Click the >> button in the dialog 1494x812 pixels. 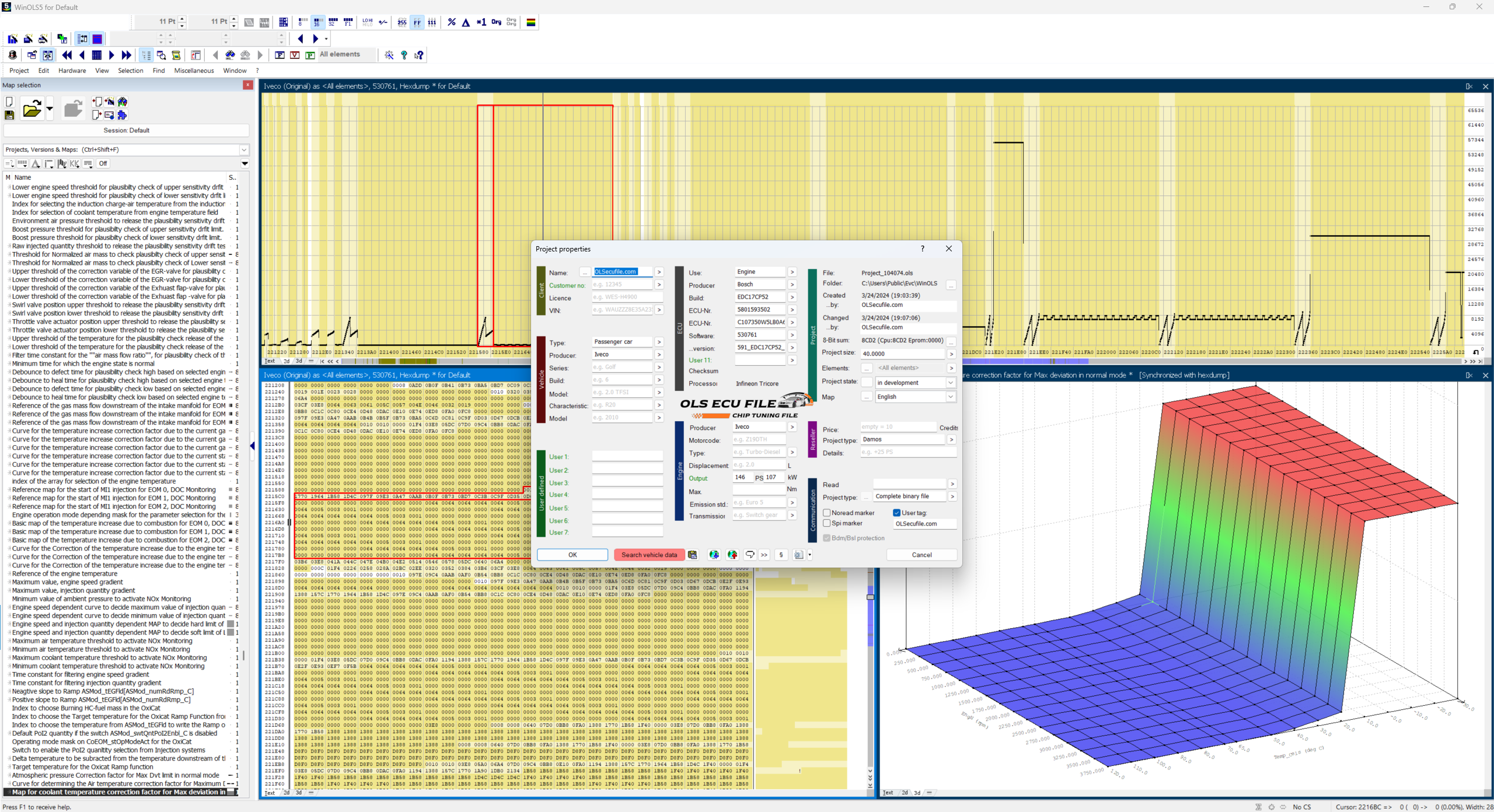coord(764,555)
